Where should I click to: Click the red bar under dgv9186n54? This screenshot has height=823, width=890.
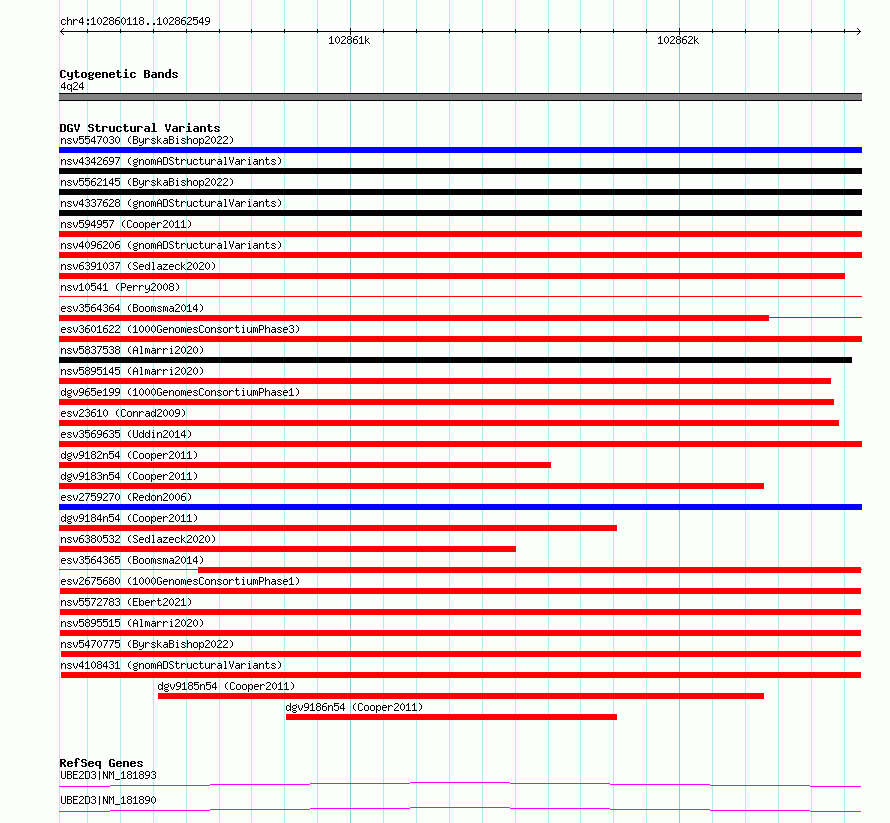(451, 717)
